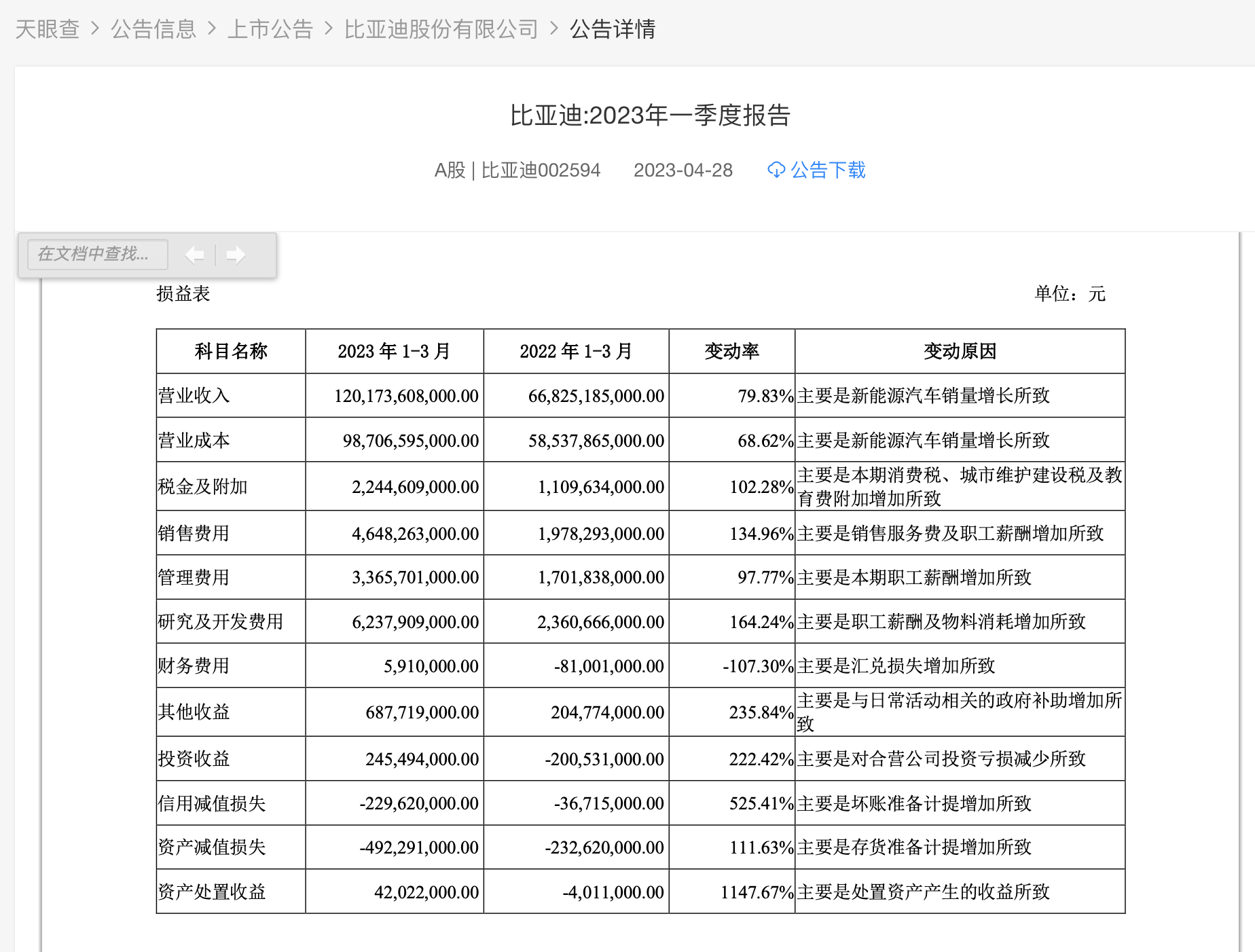Click the value 42,022,000.00

426,892
